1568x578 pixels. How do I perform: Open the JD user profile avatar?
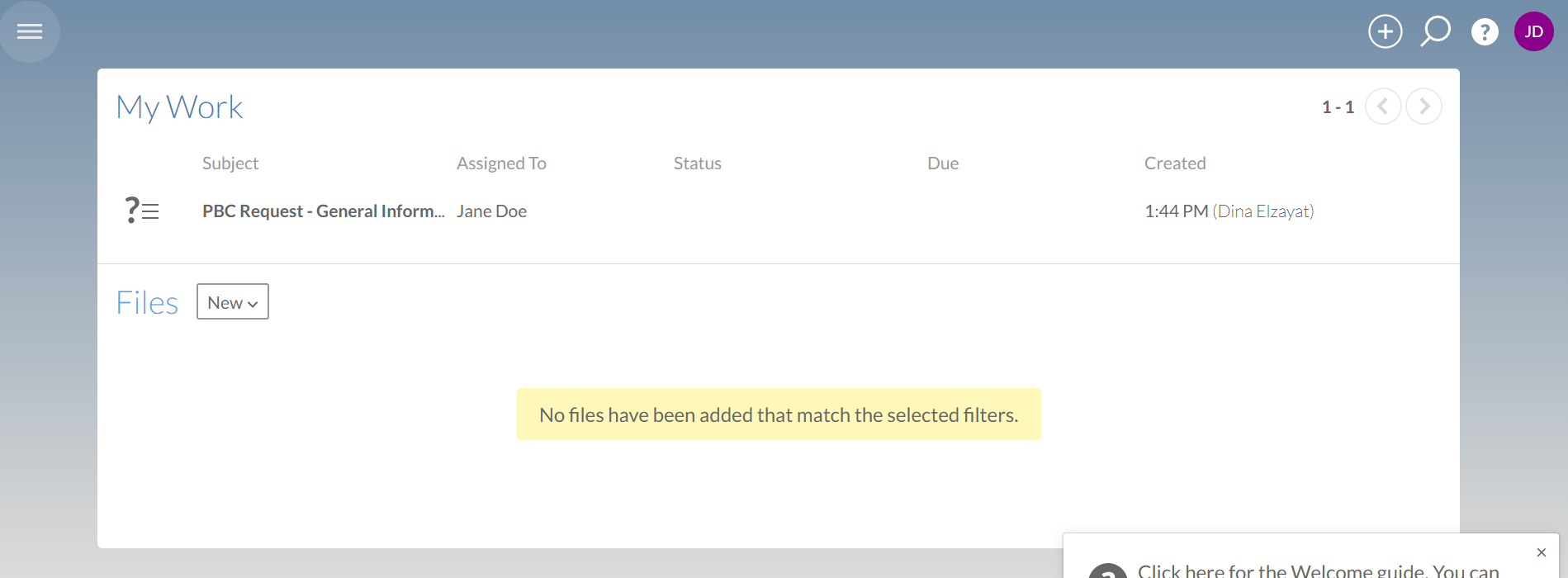[1533, 32]
